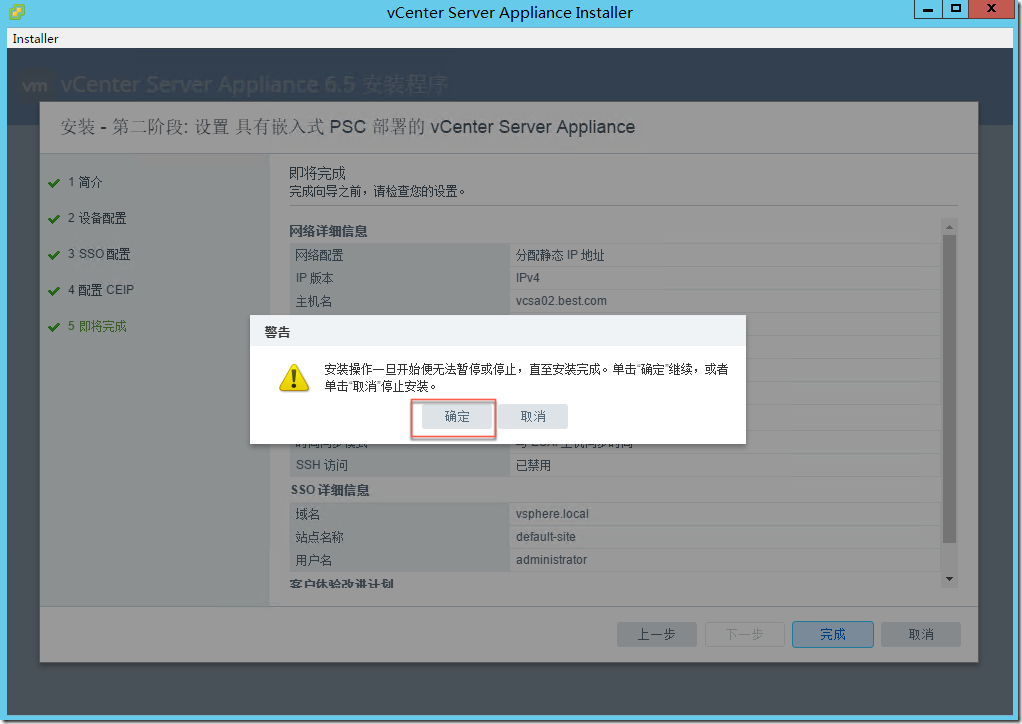
Task: Click hostname value vcsa02.best.com
Action: click(561, 301)
